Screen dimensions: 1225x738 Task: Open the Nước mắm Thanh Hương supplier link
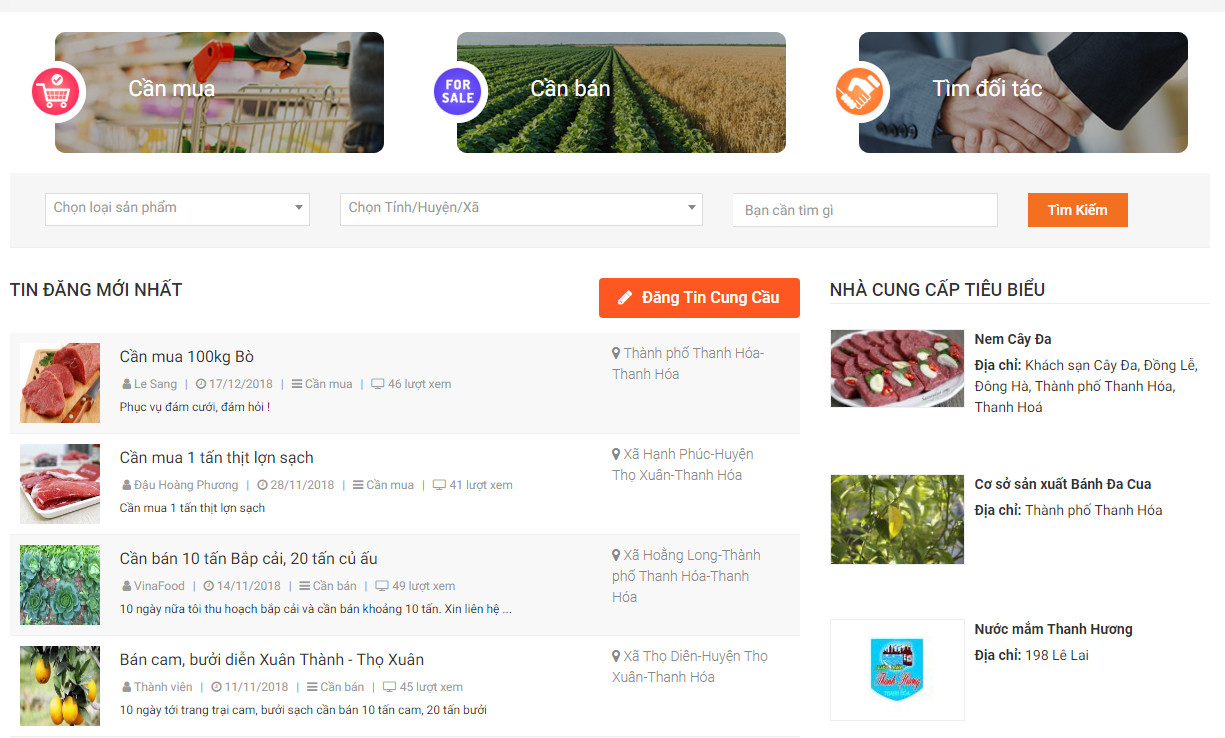coord(1053,629)
